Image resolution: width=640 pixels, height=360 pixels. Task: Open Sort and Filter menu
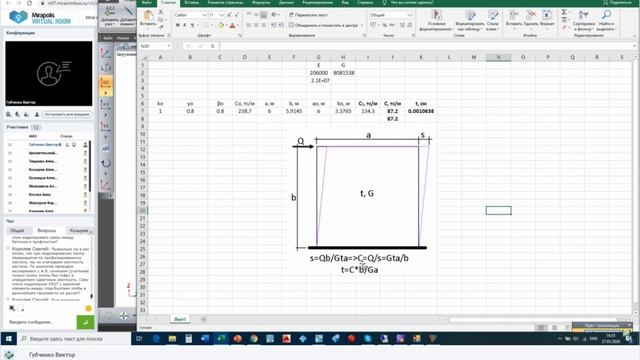[584, 21]
